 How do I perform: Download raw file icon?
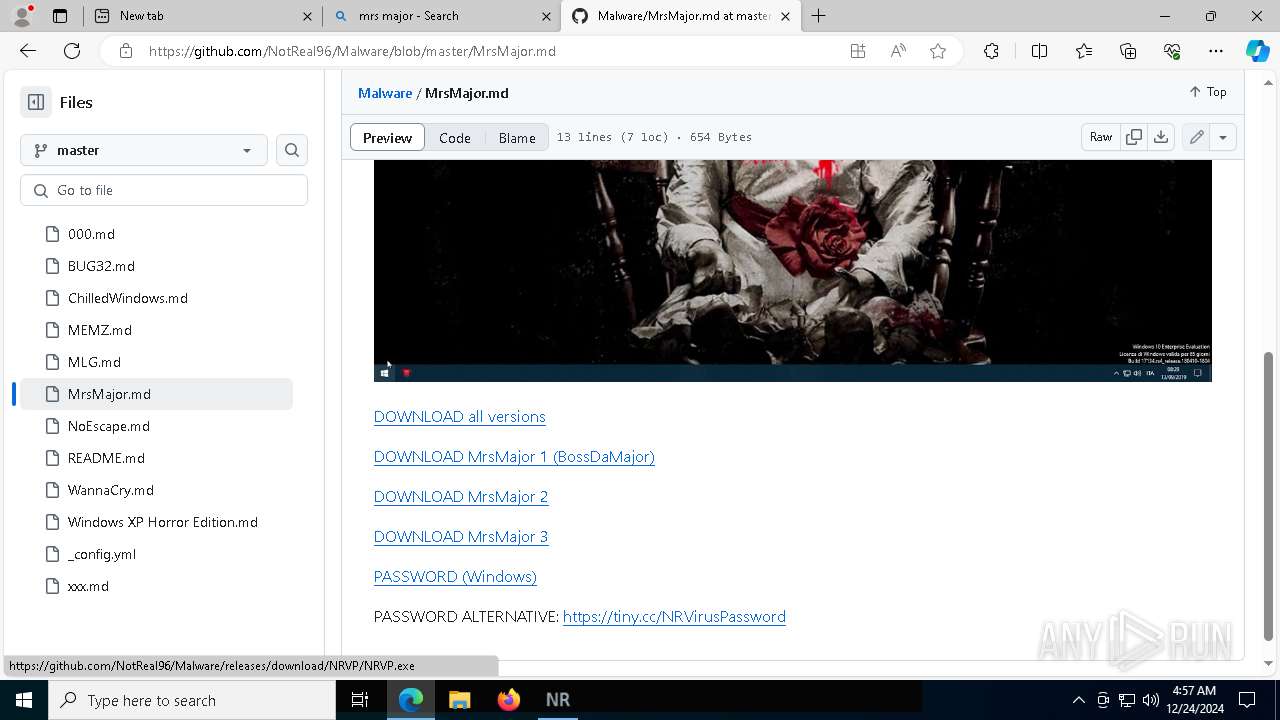click(x=1161, y=137)
